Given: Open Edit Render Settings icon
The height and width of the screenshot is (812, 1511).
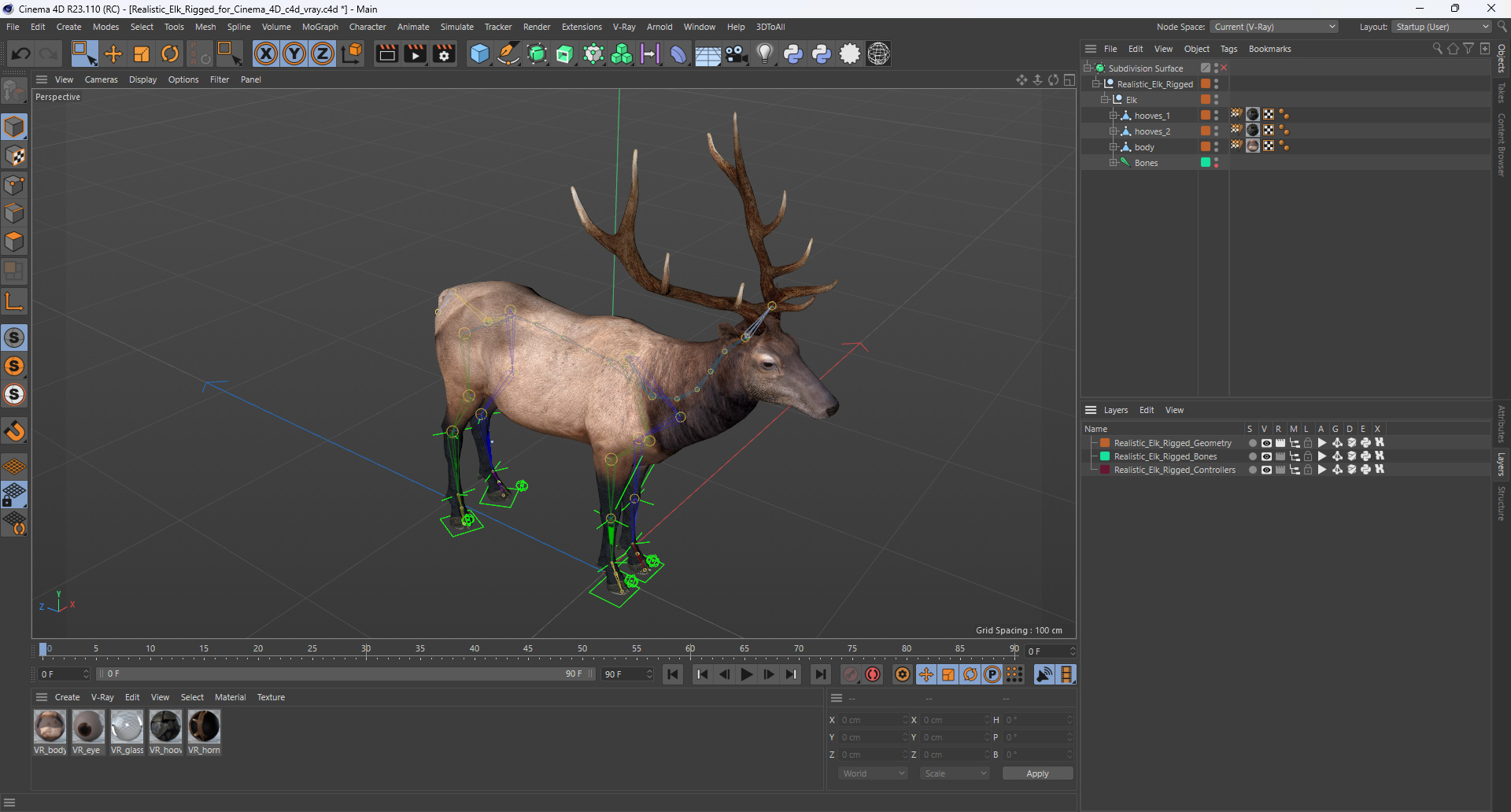Looking at the screenshot, I should 444,54.
